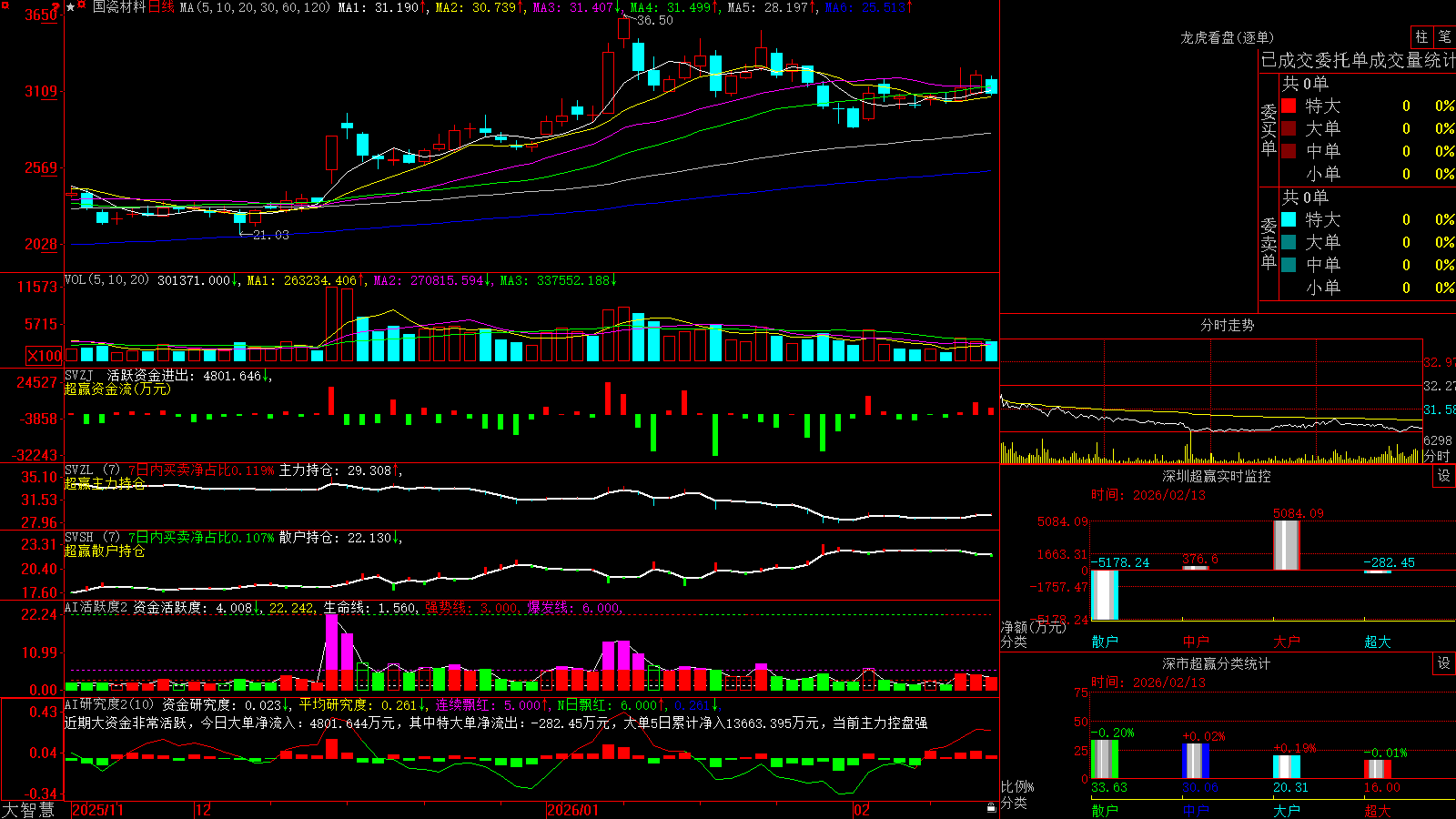This screenshot has height=819, width=1456.
Task: Click the 已成交委托单成交量统计 header
Action: tap(1357, 60)
